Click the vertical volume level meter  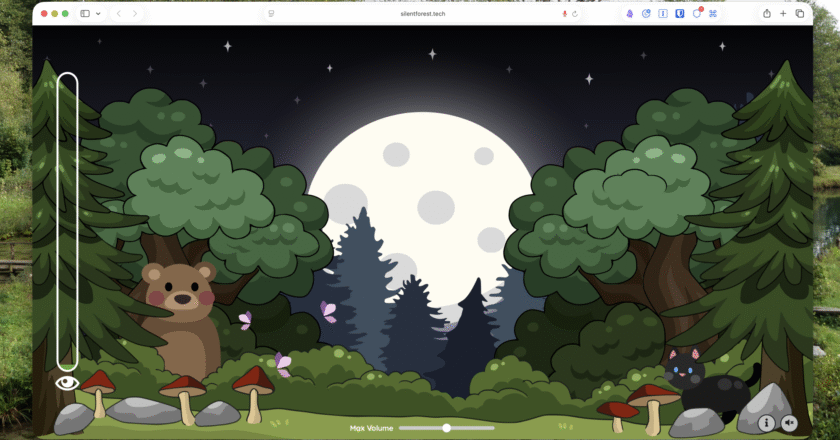click(x=68, y=222)
